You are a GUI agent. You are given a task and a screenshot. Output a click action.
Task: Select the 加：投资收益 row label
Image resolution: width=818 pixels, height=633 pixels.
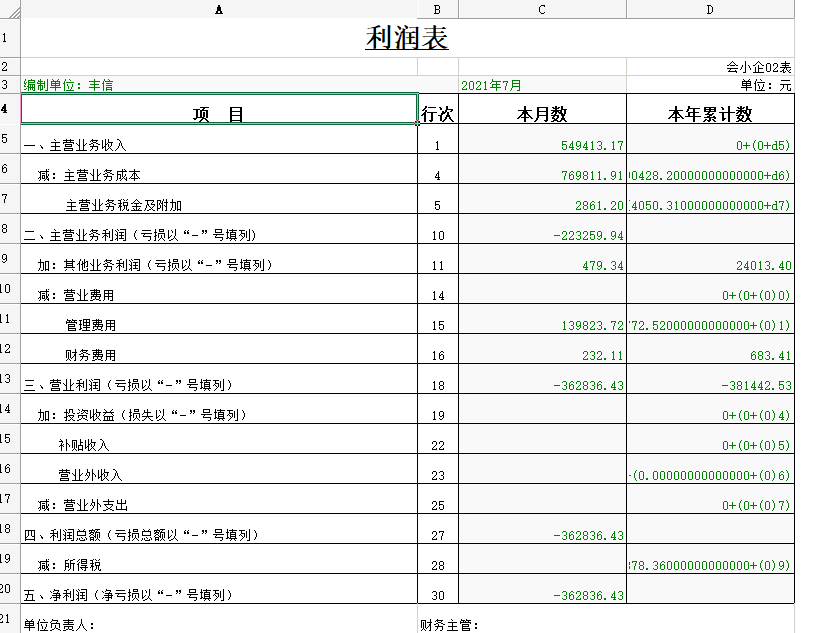[219, 409]
